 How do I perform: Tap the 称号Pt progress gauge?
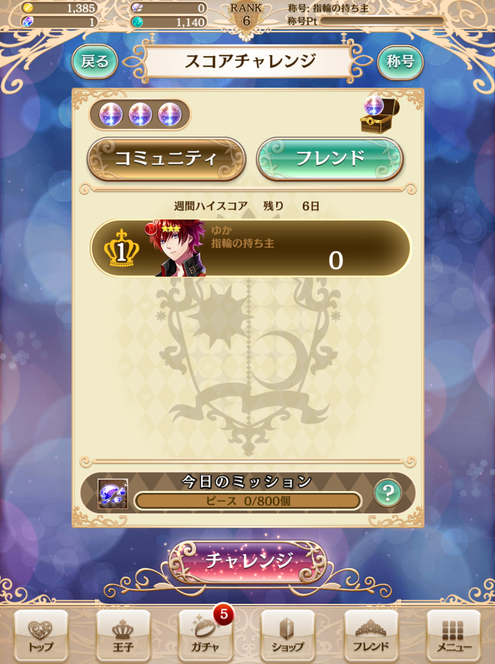coord(382,21)
